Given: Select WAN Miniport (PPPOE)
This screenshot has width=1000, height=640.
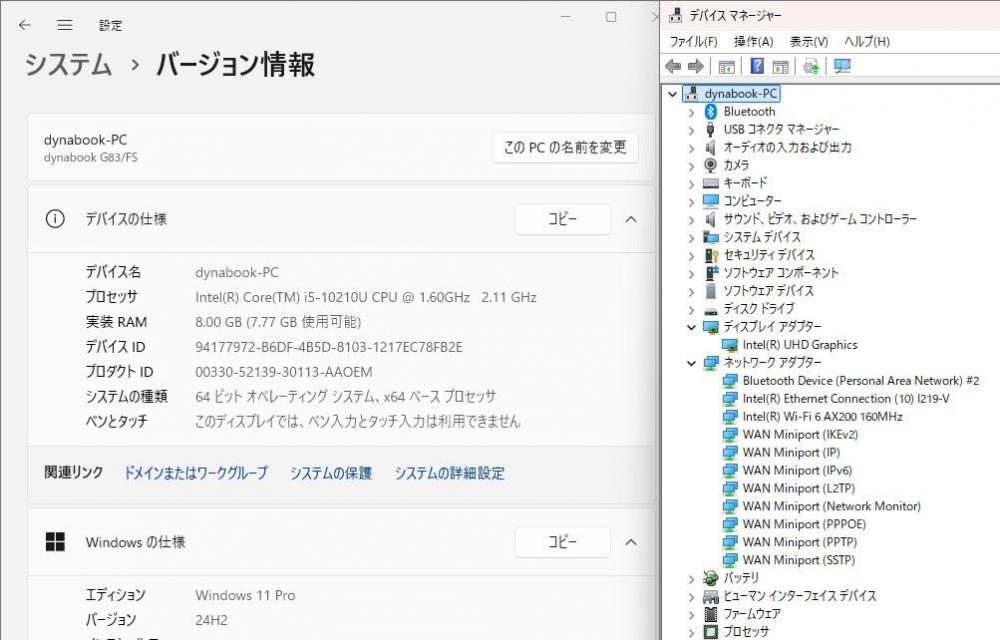Looking at the screenshot, I should (x=804, y=524).
